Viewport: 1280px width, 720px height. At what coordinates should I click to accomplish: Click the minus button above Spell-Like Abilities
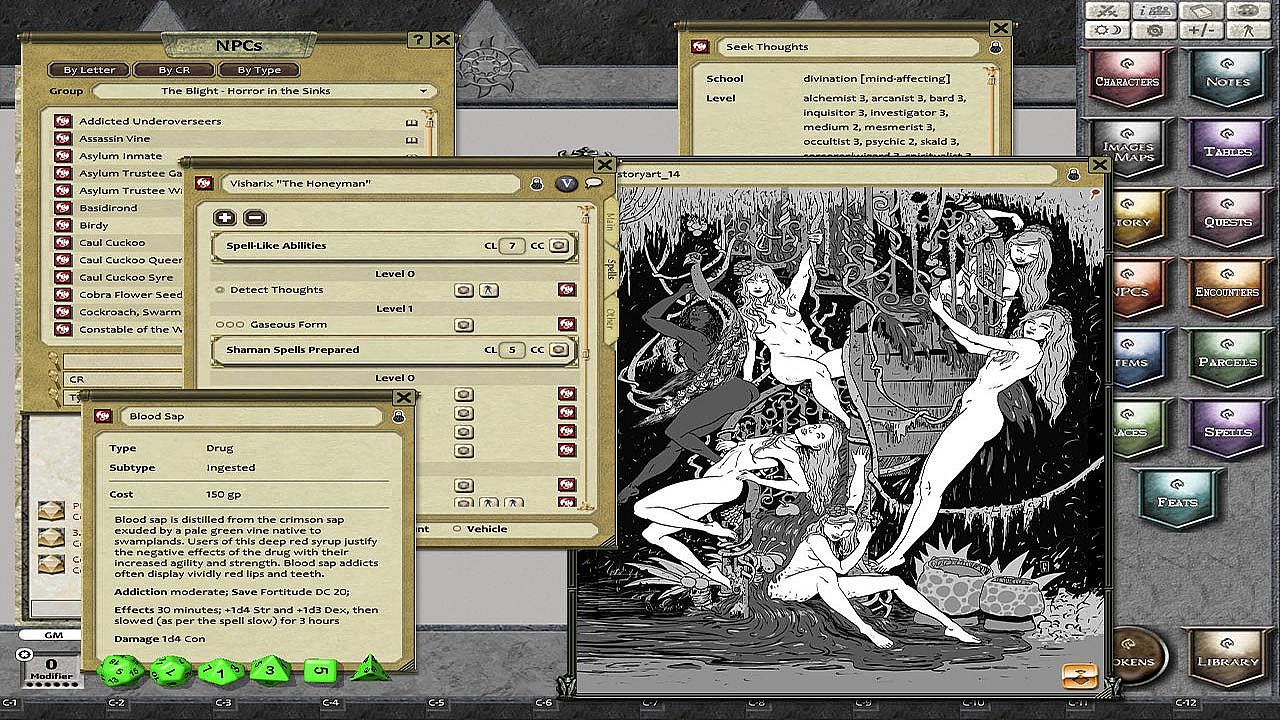click(x=254, y=217)
